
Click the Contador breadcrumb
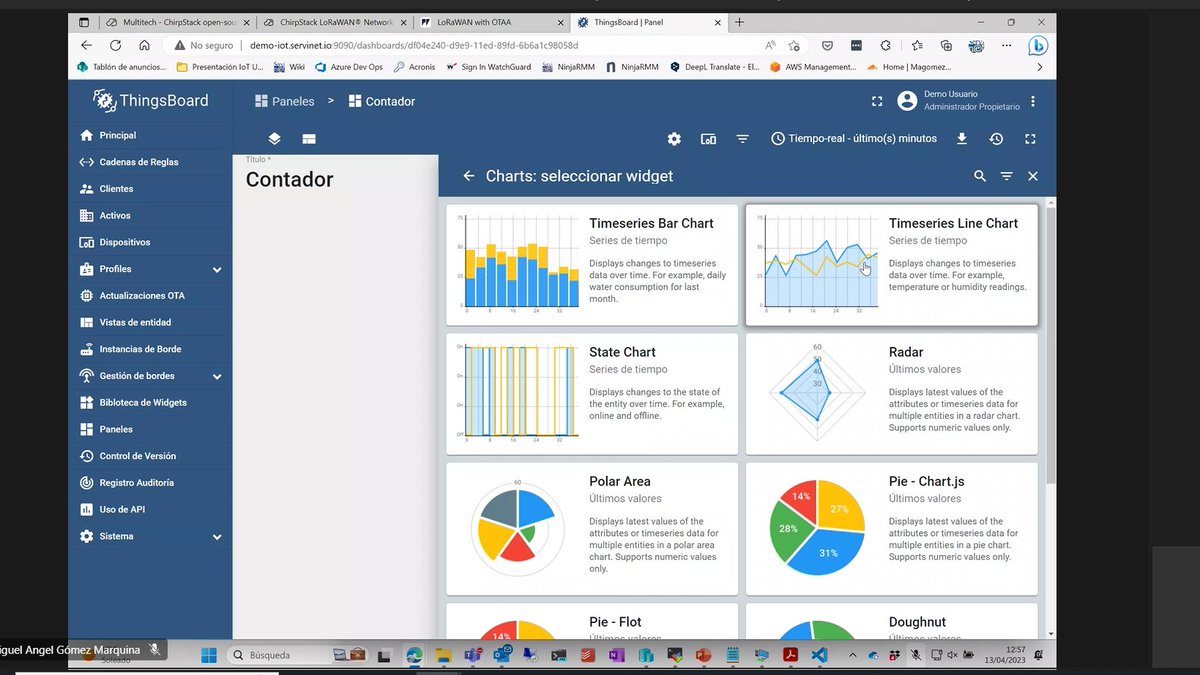381,101
